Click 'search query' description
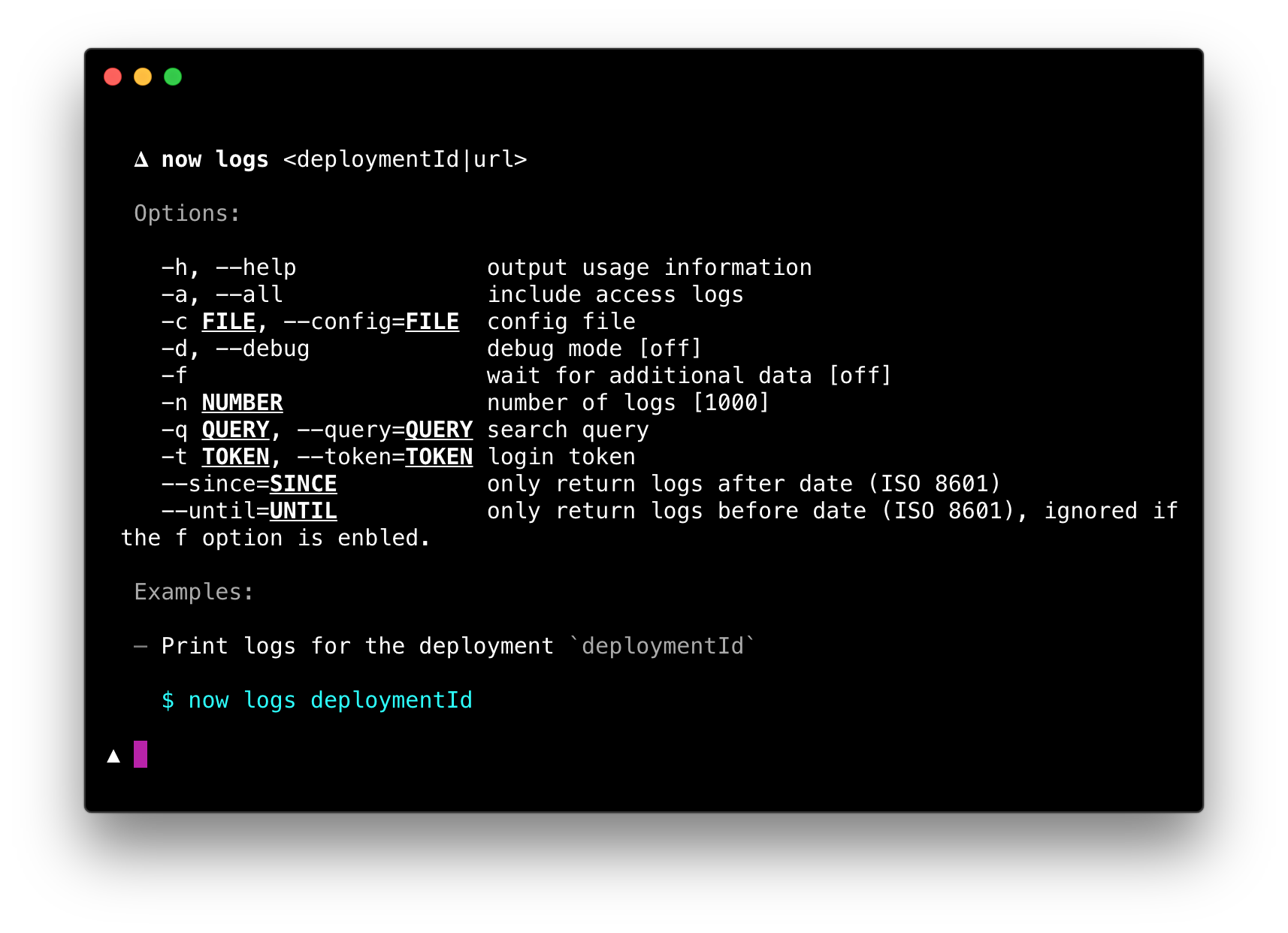The image size is (1288, 933). 568,430
